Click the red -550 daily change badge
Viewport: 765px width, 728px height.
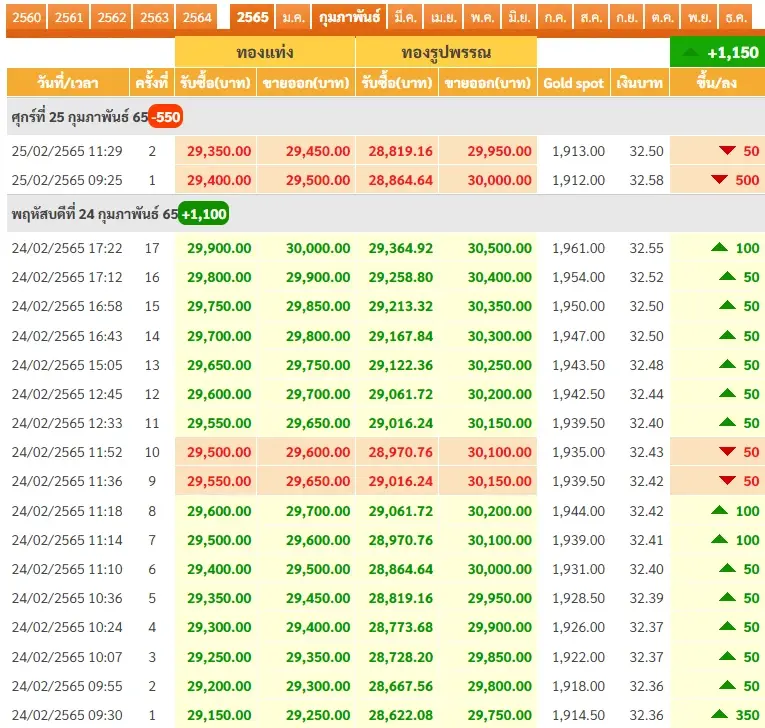pyautogui.click(x=165, y=117)
